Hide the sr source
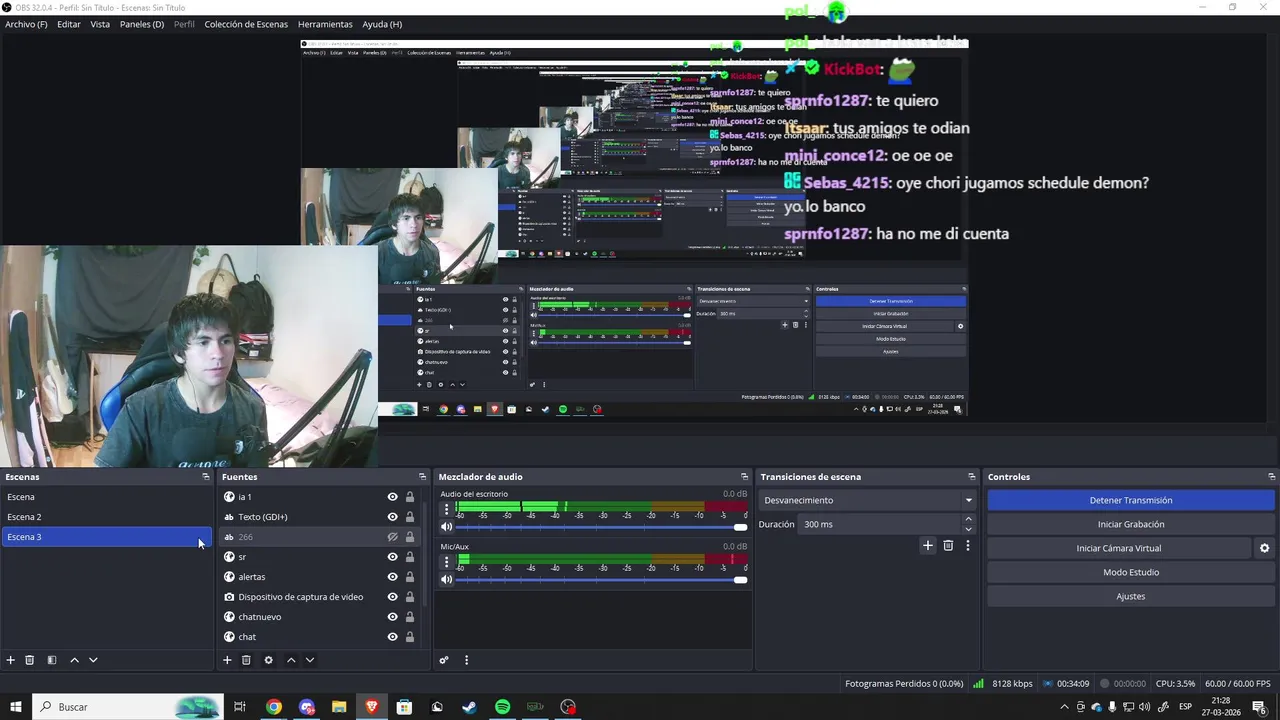 392,557
